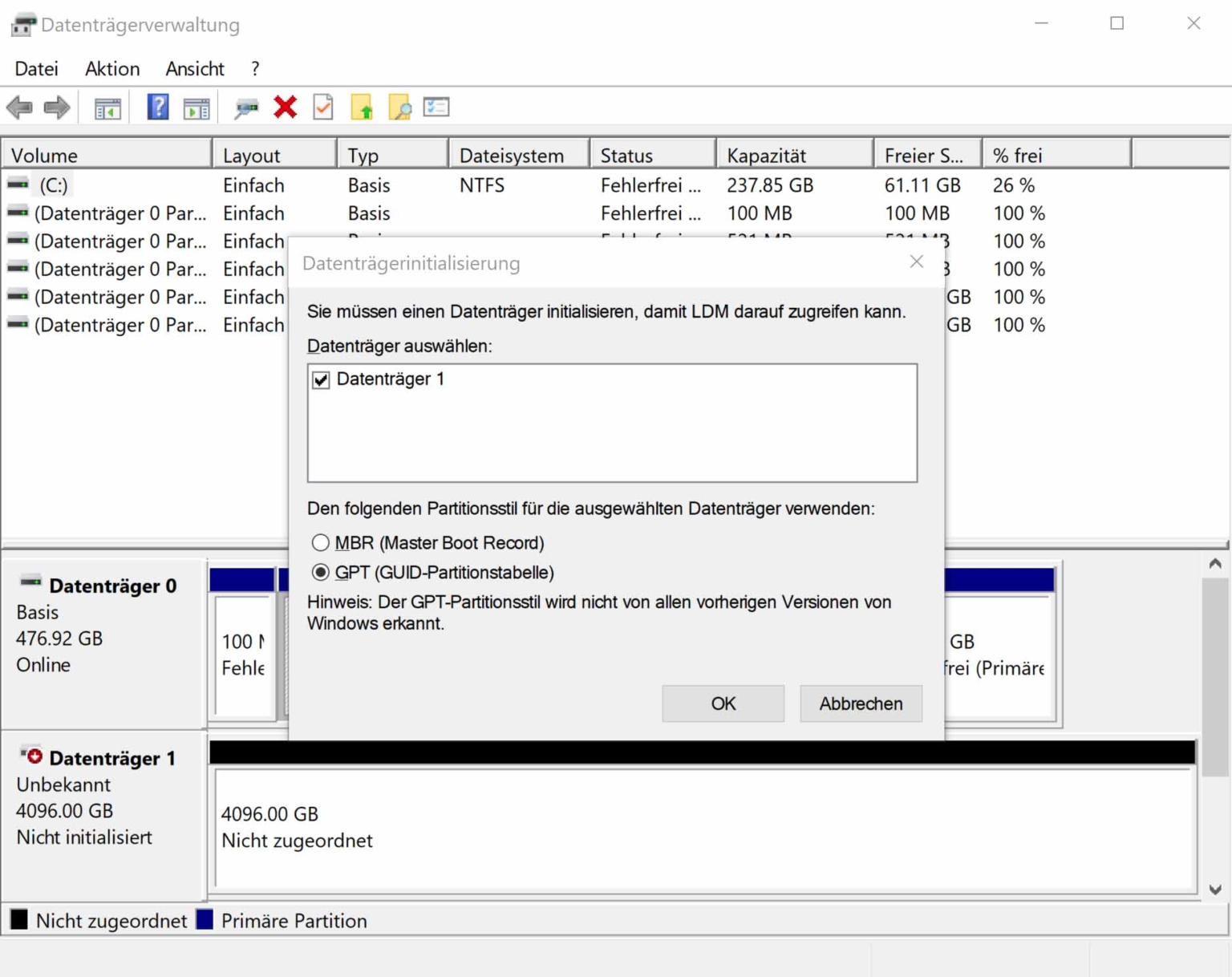
Task: Sort by Kapazität column header
Action: 795,155
